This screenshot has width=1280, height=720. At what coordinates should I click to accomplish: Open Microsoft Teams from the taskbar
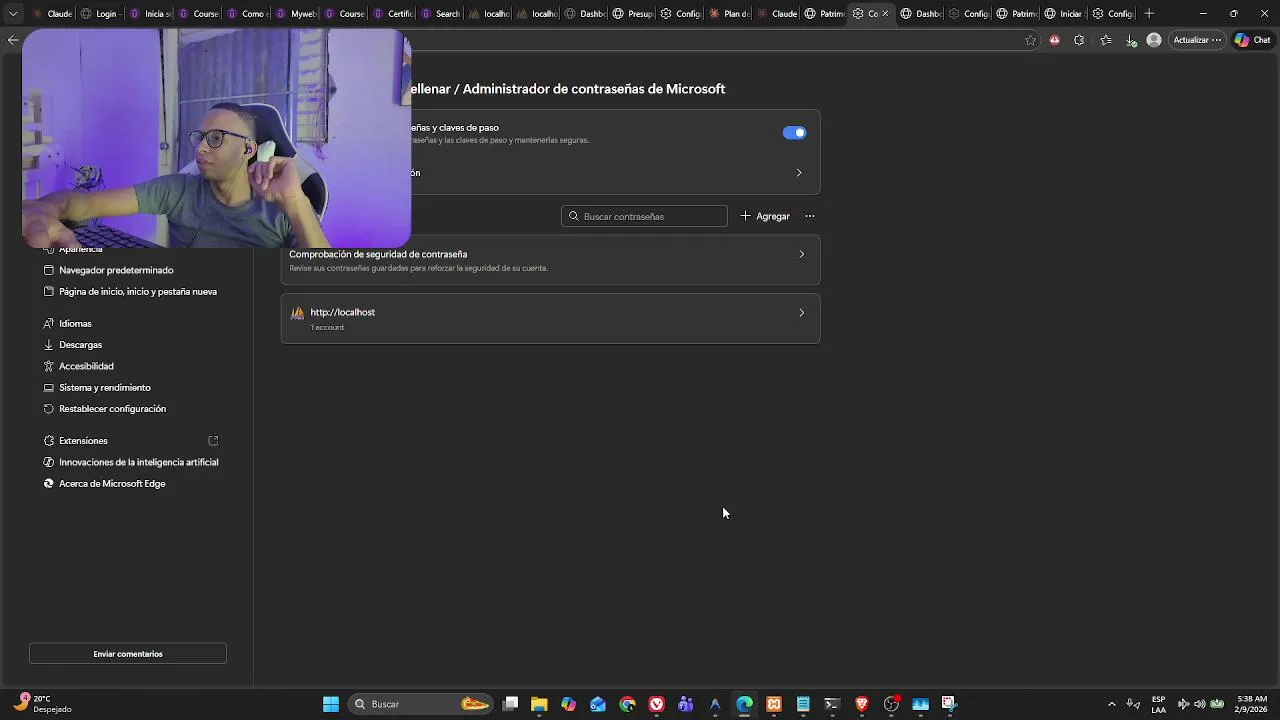685,704
